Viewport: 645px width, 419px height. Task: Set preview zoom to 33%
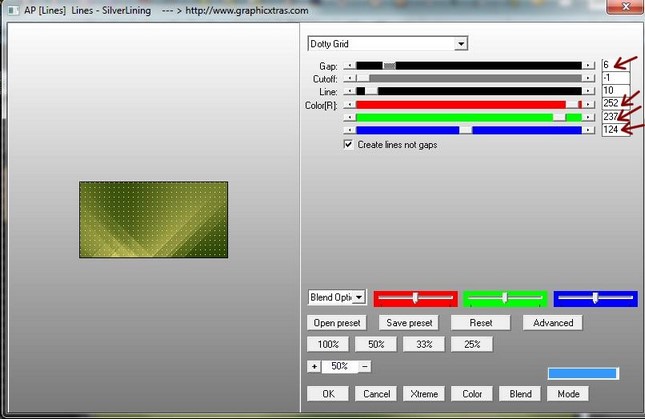[x=424, y=344]
